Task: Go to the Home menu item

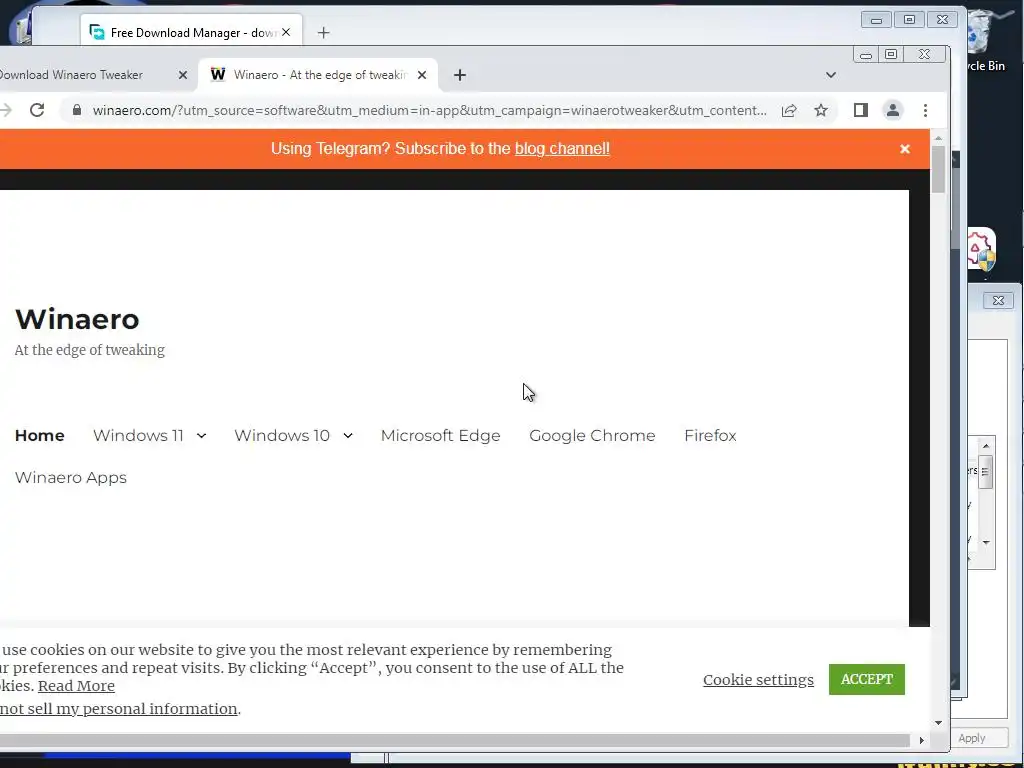Action: click(x=40, y=436)
